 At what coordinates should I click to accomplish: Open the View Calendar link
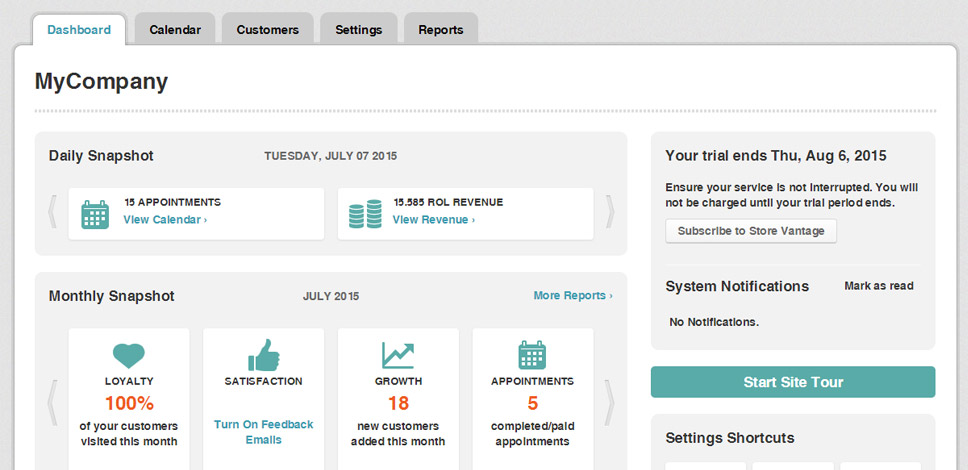165,220
